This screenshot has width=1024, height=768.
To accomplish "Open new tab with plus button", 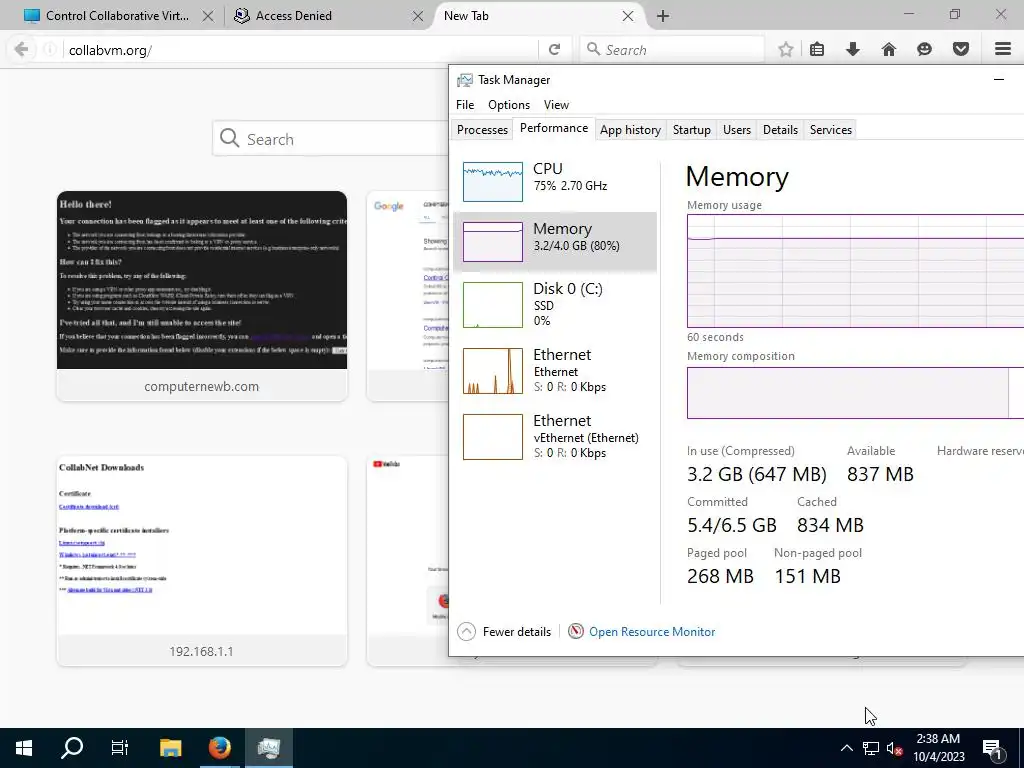I will coord(663,16).
